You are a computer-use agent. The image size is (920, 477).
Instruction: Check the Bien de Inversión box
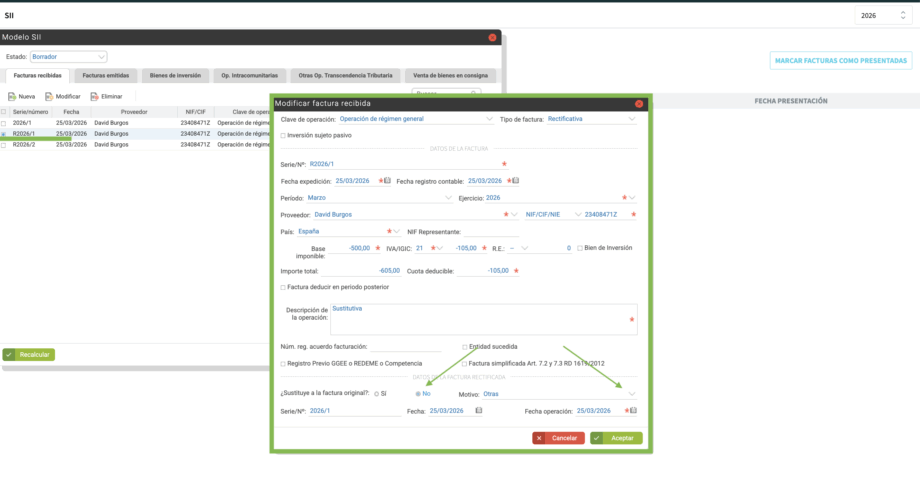[580, 247]
